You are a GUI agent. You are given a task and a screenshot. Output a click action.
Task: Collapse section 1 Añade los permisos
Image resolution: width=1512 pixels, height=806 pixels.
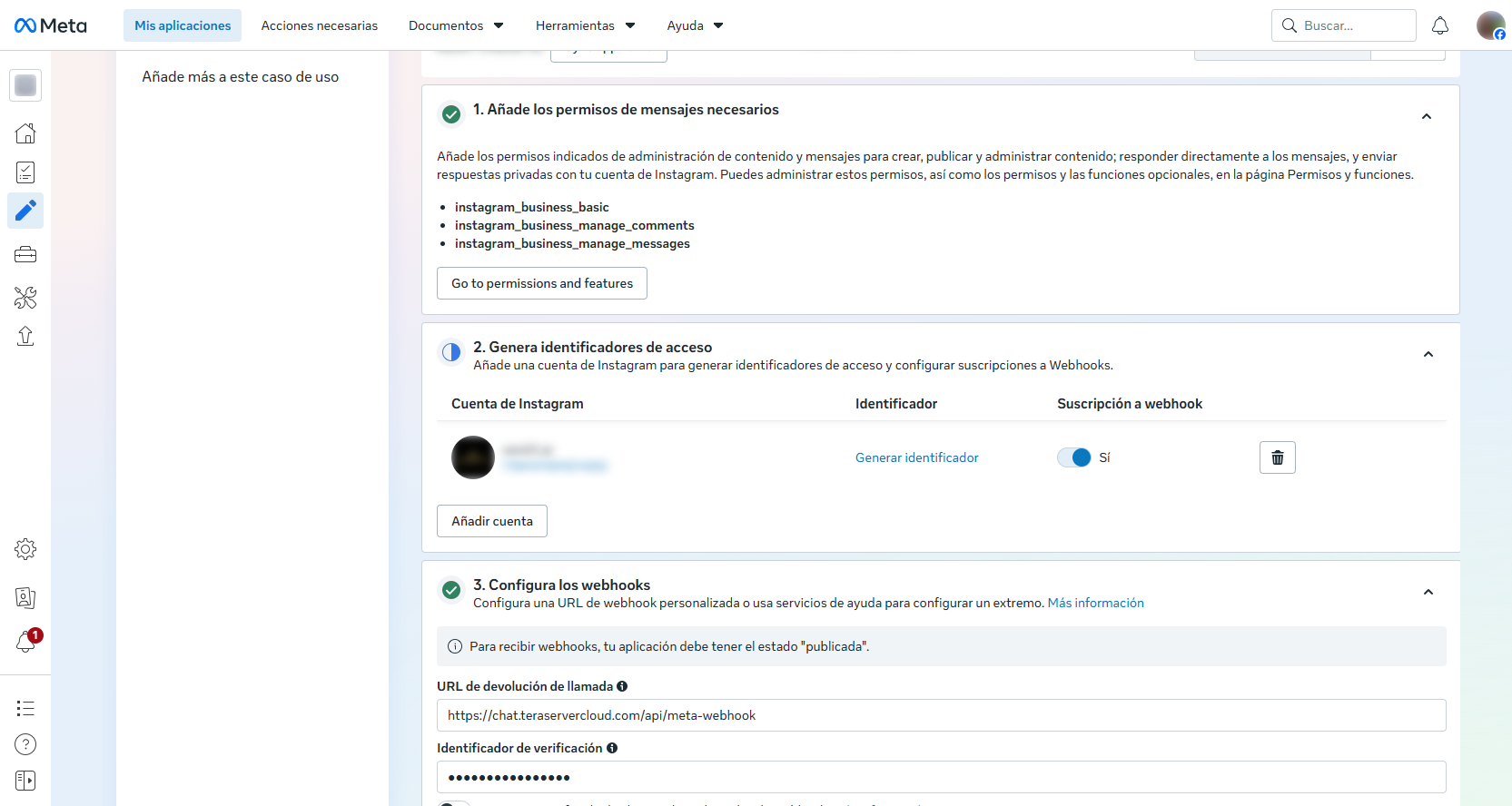(x=1427, y=116)
